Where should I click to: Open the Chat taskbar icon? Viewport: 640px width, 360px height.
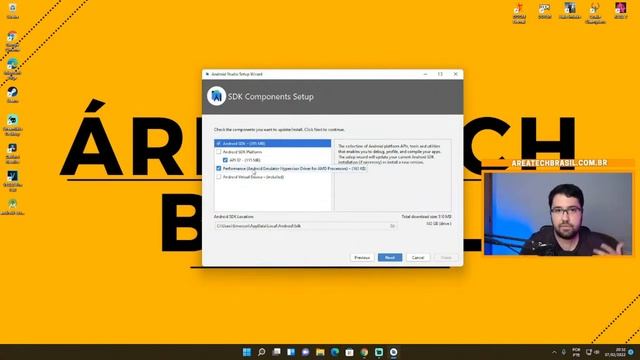click(x=306, y=352)
